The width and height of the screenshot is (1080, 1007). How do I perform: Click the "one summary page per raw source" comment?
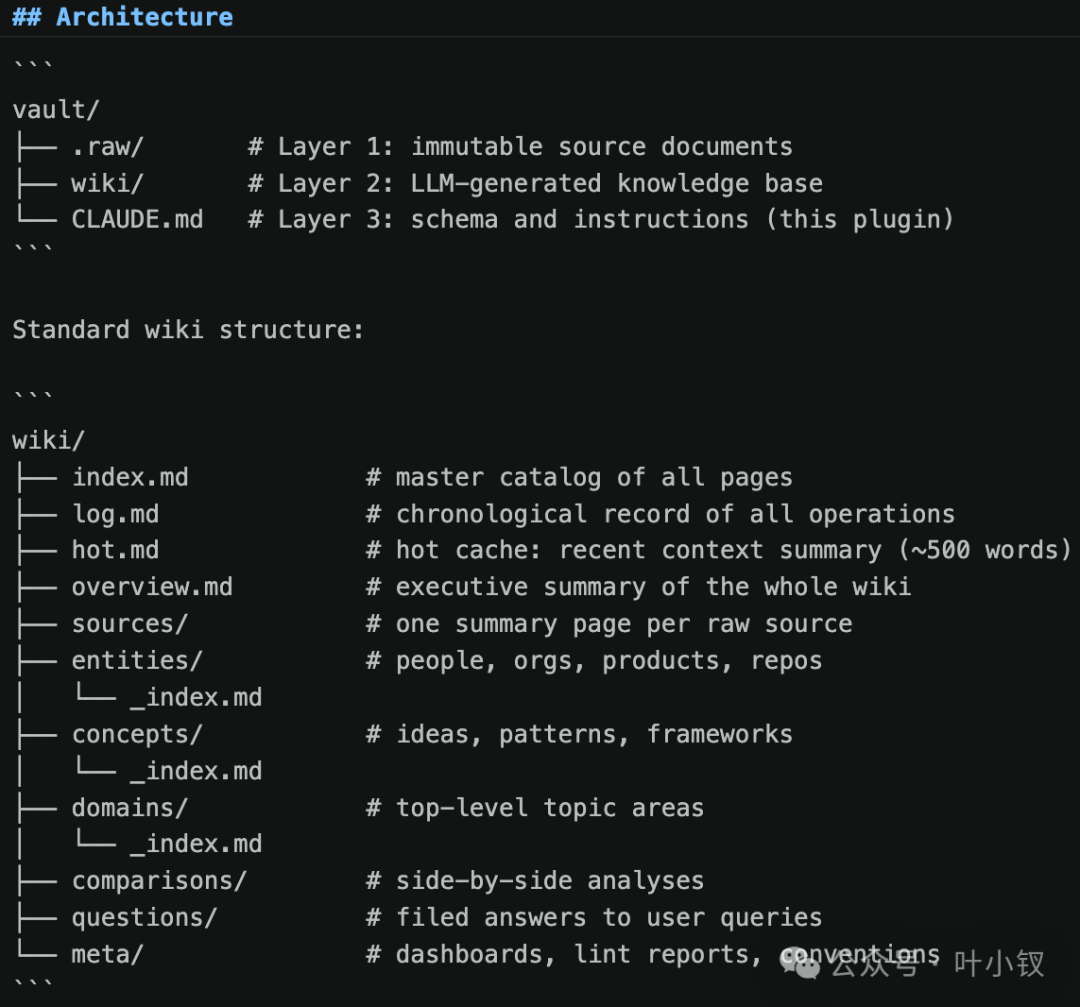tap(609, 624)
